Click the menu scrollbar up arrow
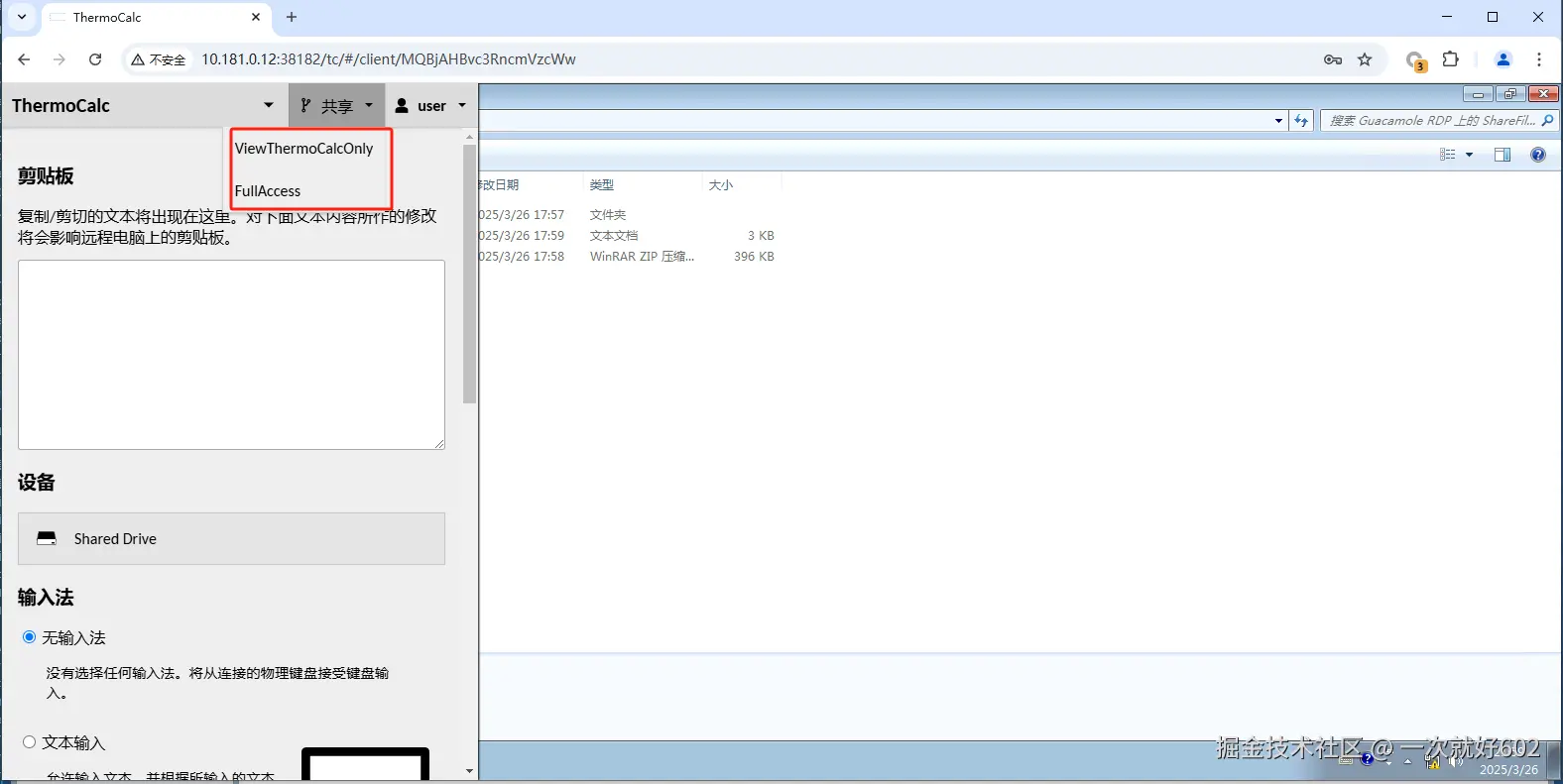Viewport: 1563px width, 784px height. (470, 137)
